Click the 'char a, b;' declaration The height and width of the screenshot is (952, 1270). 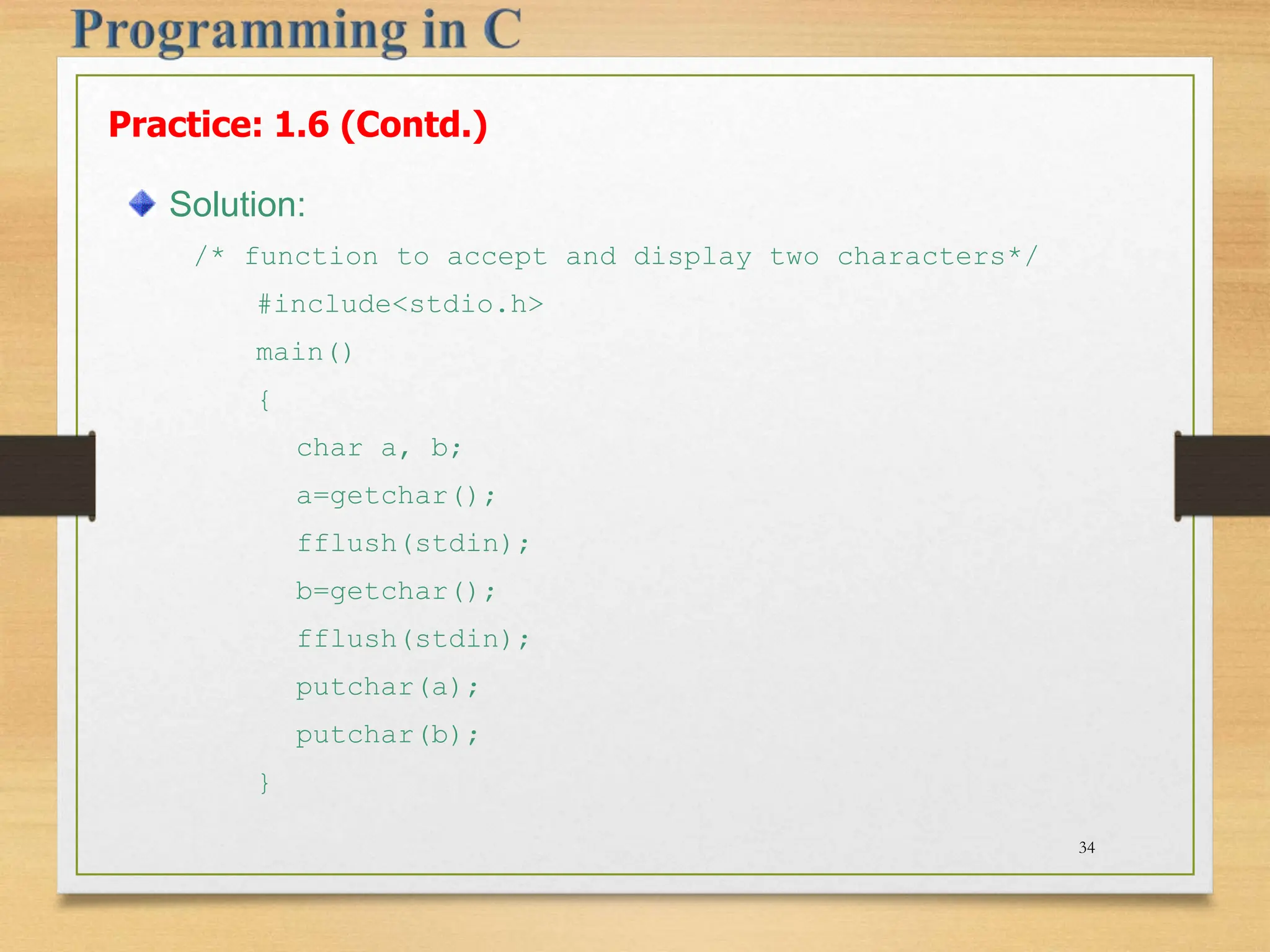coord(379,447)
